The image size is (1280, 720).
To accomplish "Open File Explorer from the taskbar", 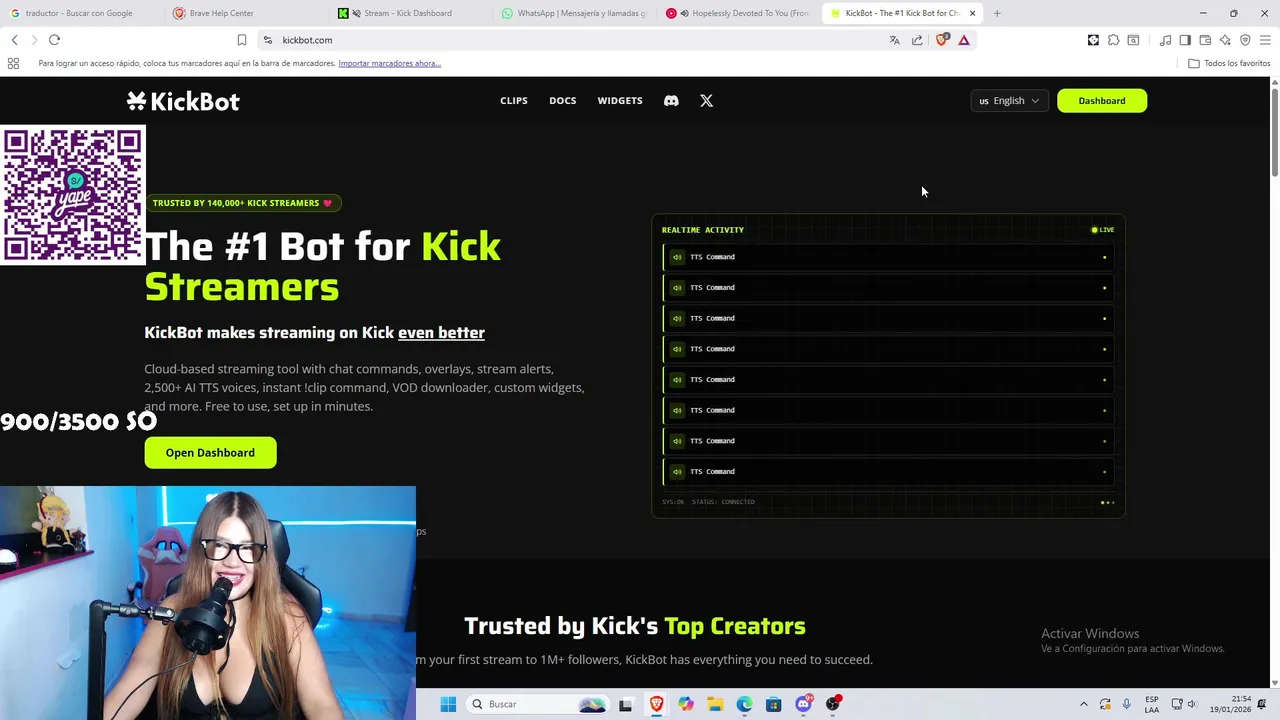I will coord(715,704).
